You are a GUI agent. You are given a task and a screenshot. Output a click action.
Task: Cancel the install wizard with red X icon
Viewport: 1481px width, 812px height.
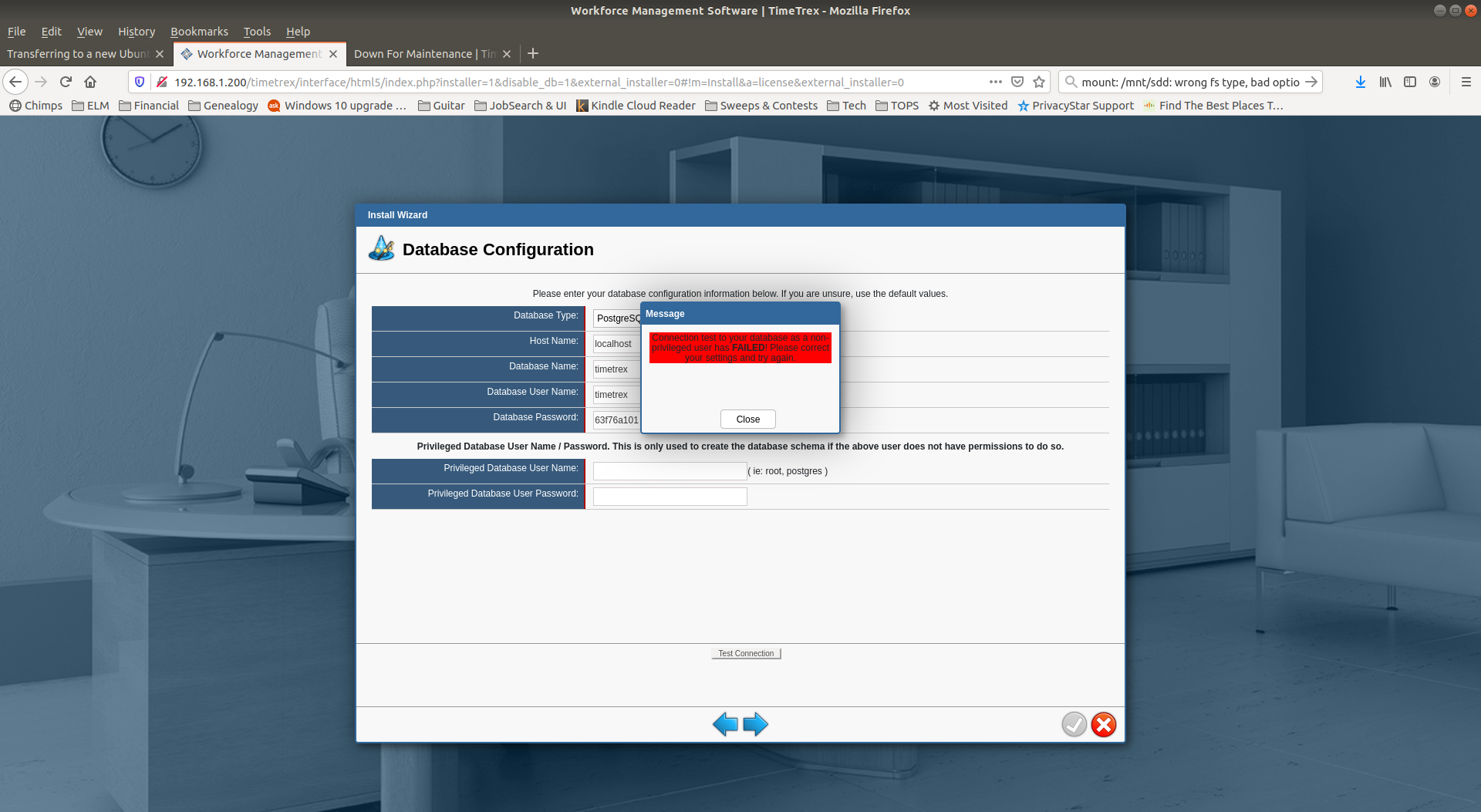pyautogui.click(x=1104, y=724)
